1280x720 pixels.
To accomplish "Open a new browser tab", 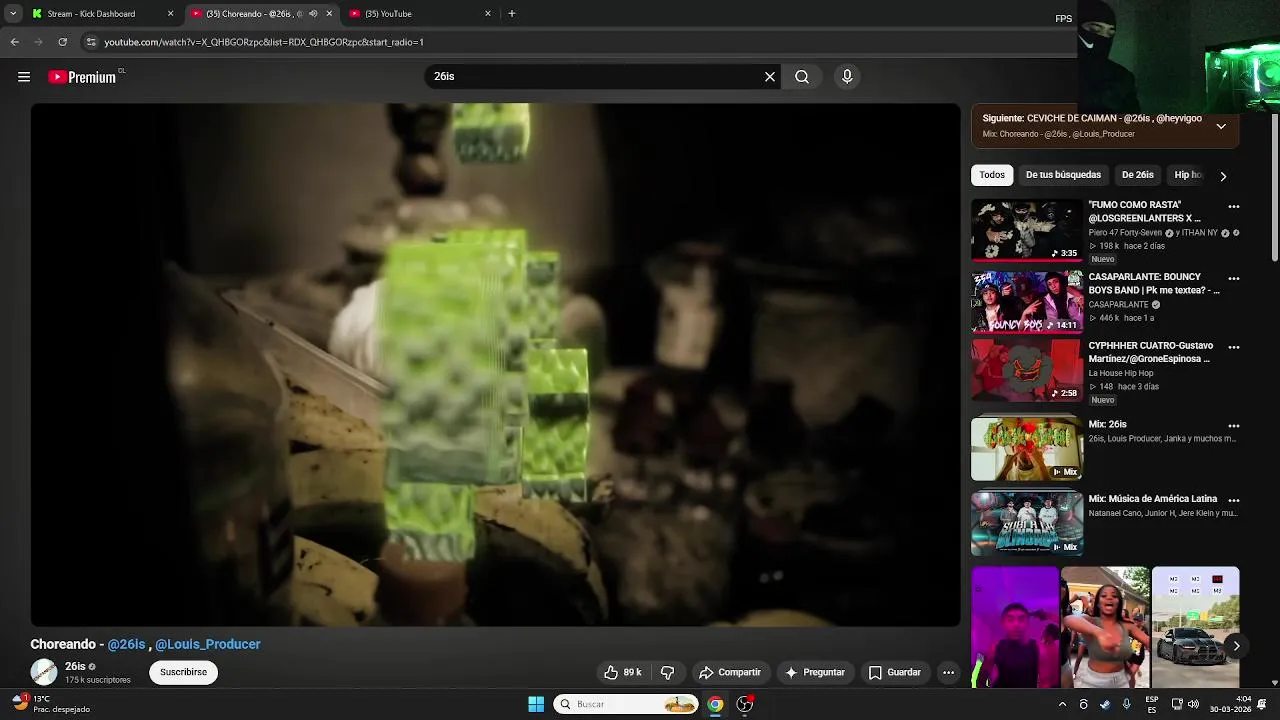I will pos(512,14).
